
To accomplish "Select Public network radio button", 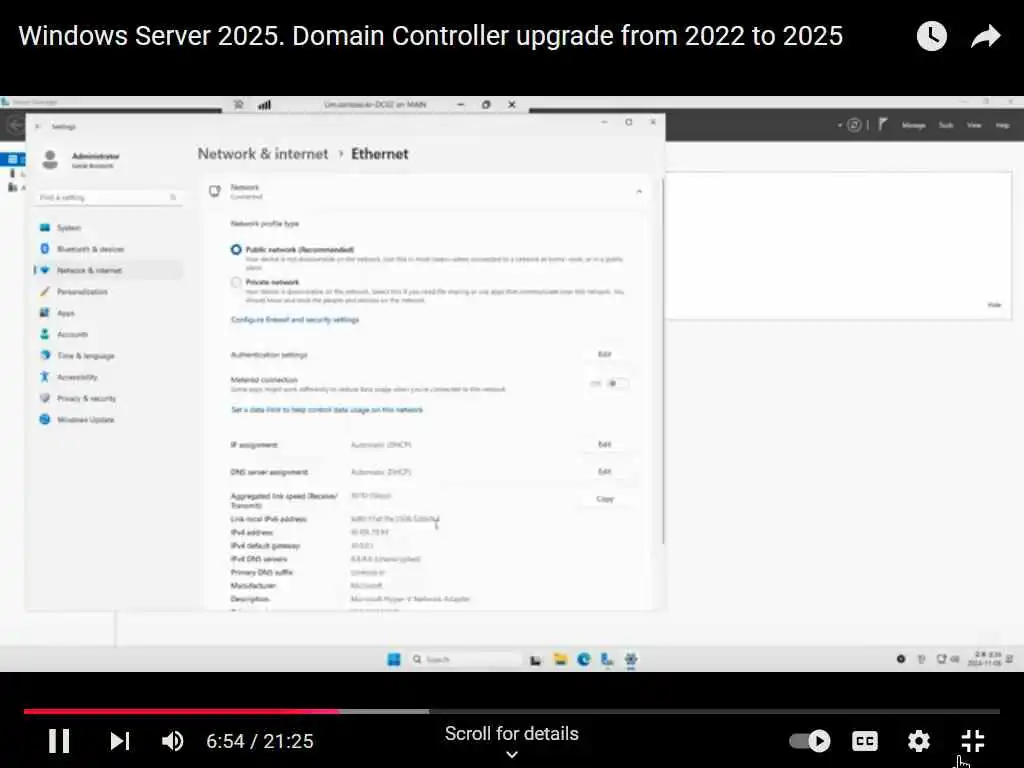I will coord(236,250).
